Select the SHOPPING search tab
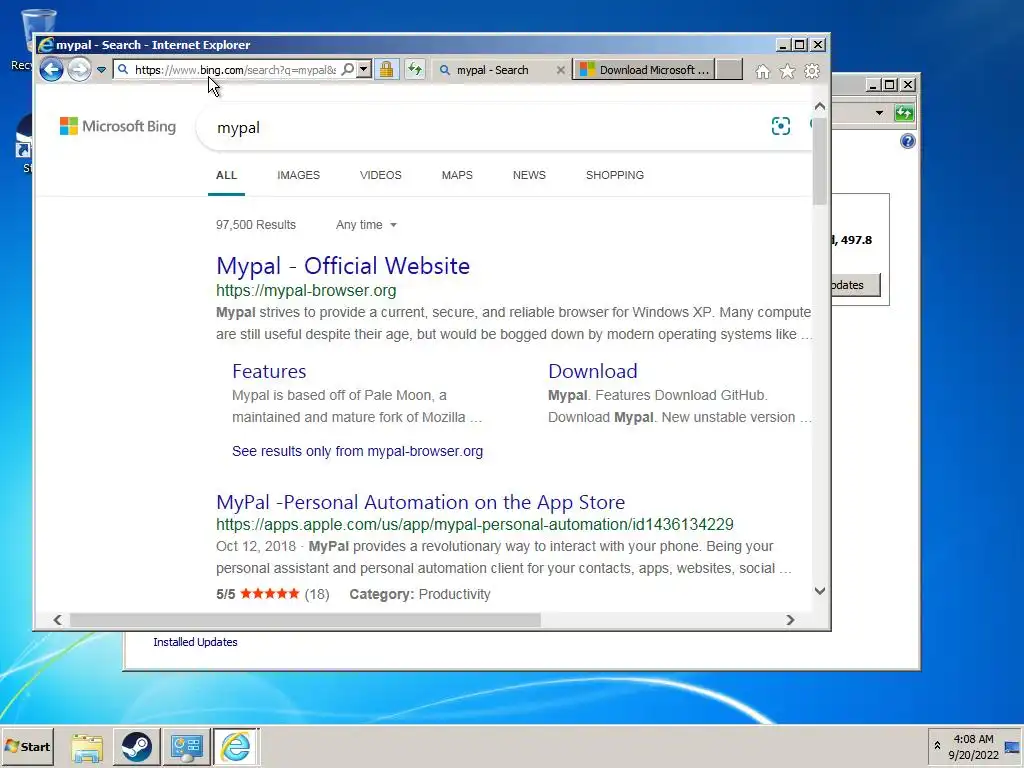Image resolution: width=1024 pixels, height=768 pixels. click(615, 175)
